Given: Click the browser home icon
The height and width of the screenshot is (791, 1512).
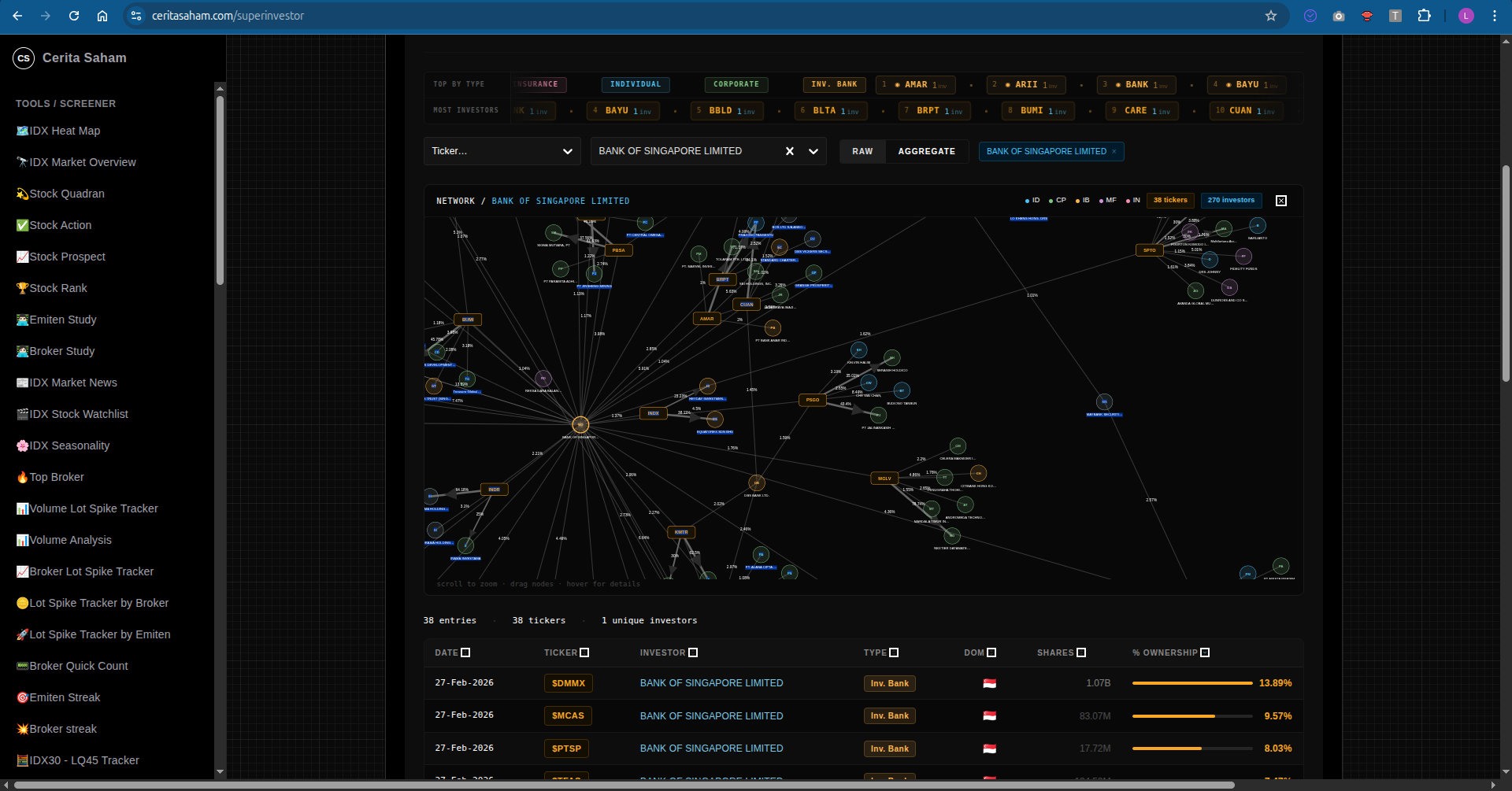Looking at the screenshot, I should [102, 16].
